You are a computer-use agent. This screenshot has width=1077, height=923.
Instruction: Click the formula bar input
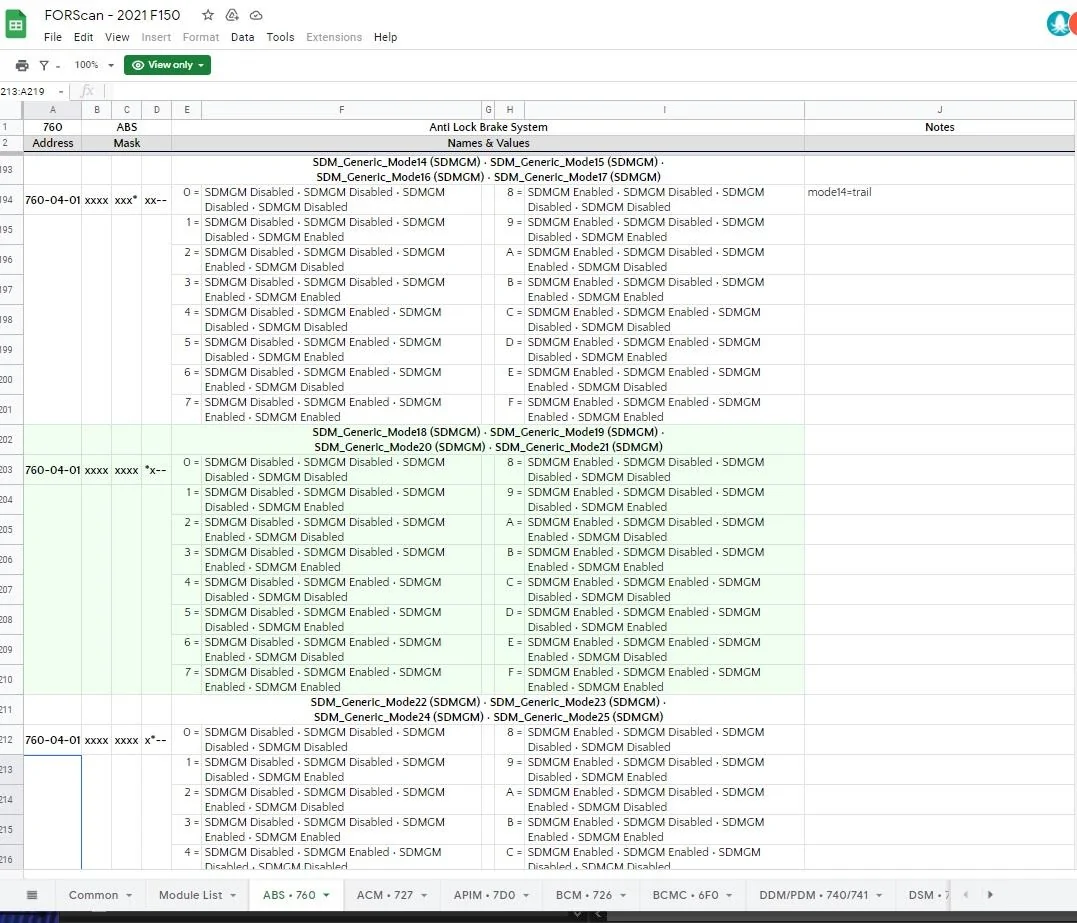click(591, 91)
